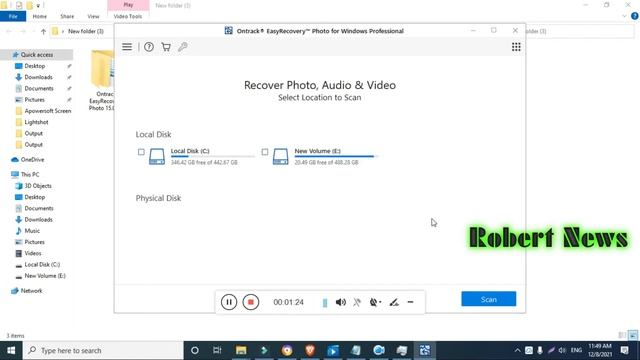Open Task View on the taskbar
Image resolution: width=640 pixels, height=360 pixels.
click(217, 350)
